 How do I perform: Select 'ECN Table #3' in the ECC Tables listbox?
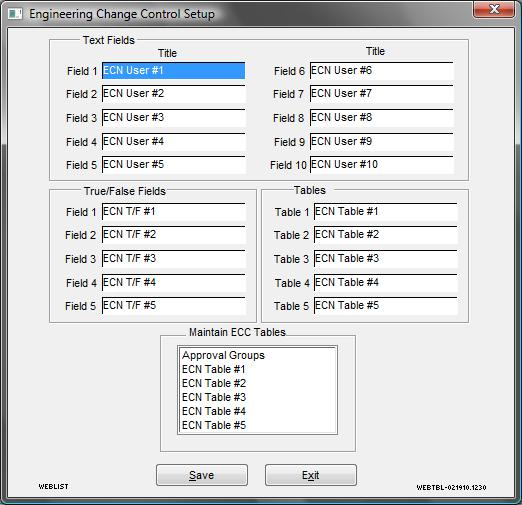point(257,397)
